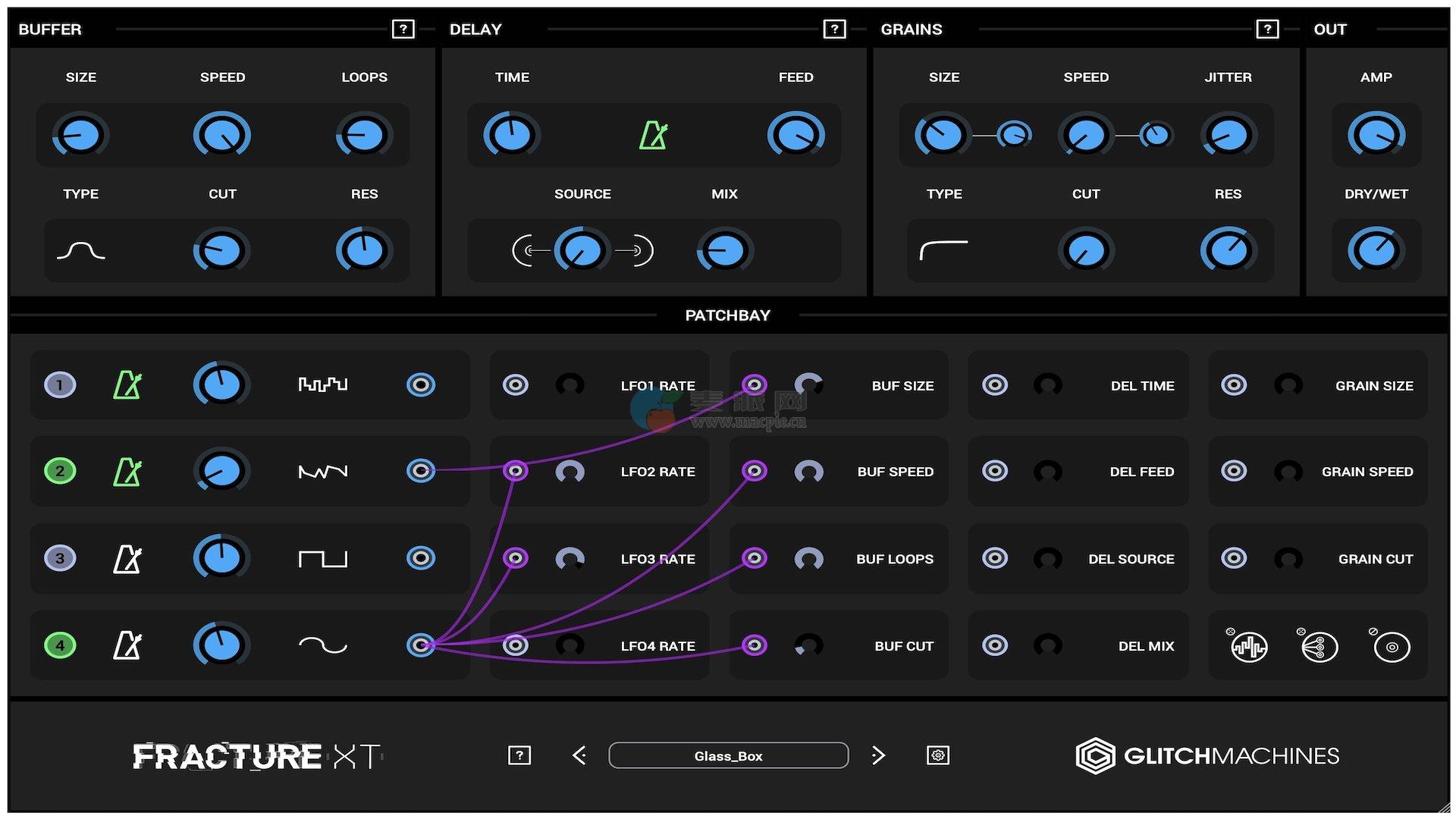Click the Glitchmachines hexagon logo
Viewport: 1456px width, 819px height.
tap(1095, 755)
